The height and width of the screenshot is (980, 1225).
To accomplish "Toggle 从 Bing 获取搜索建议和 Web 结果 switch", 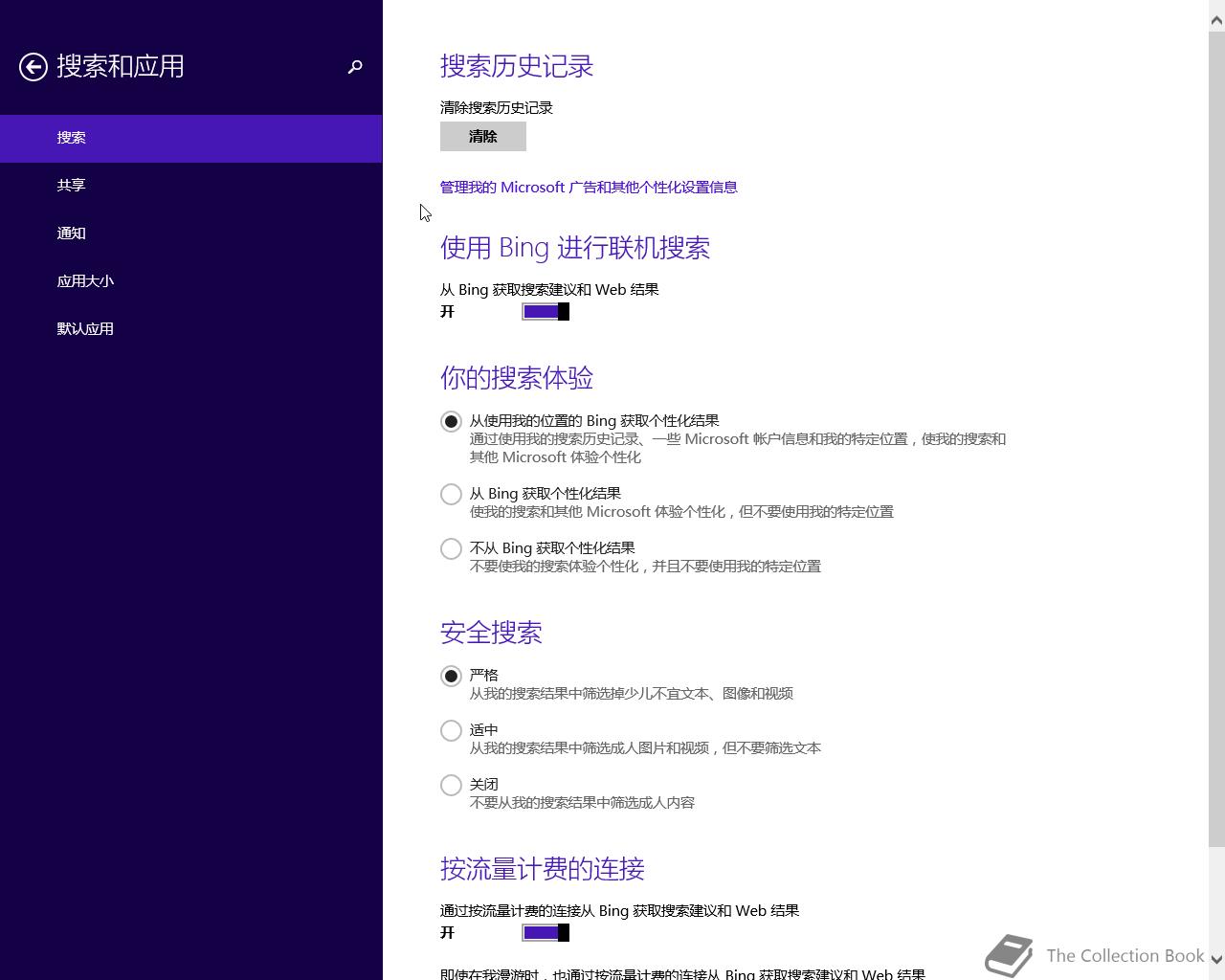I will click(546, 312).
